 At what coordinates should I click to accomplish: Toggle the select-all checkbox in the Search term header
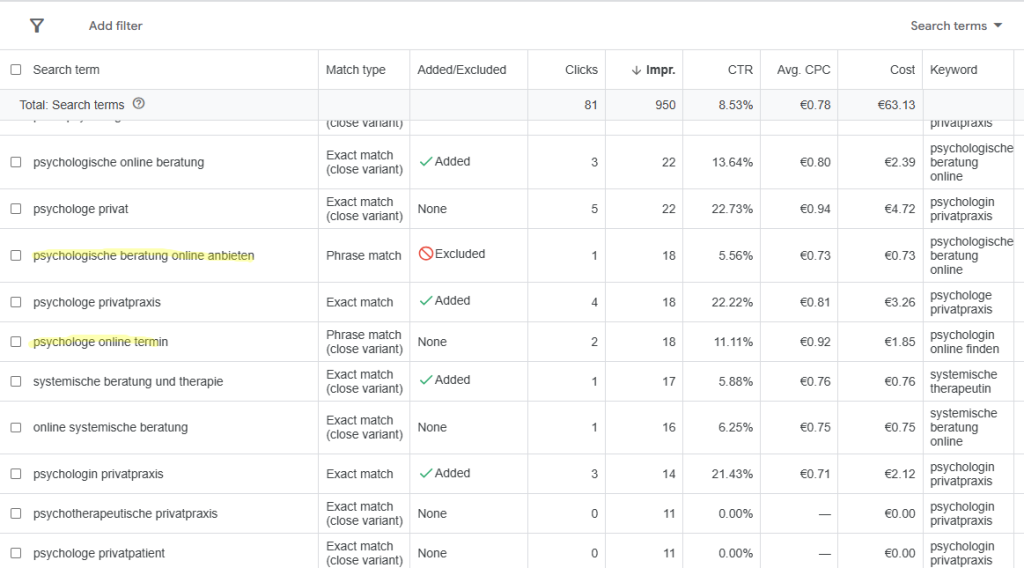click(16, 69)
